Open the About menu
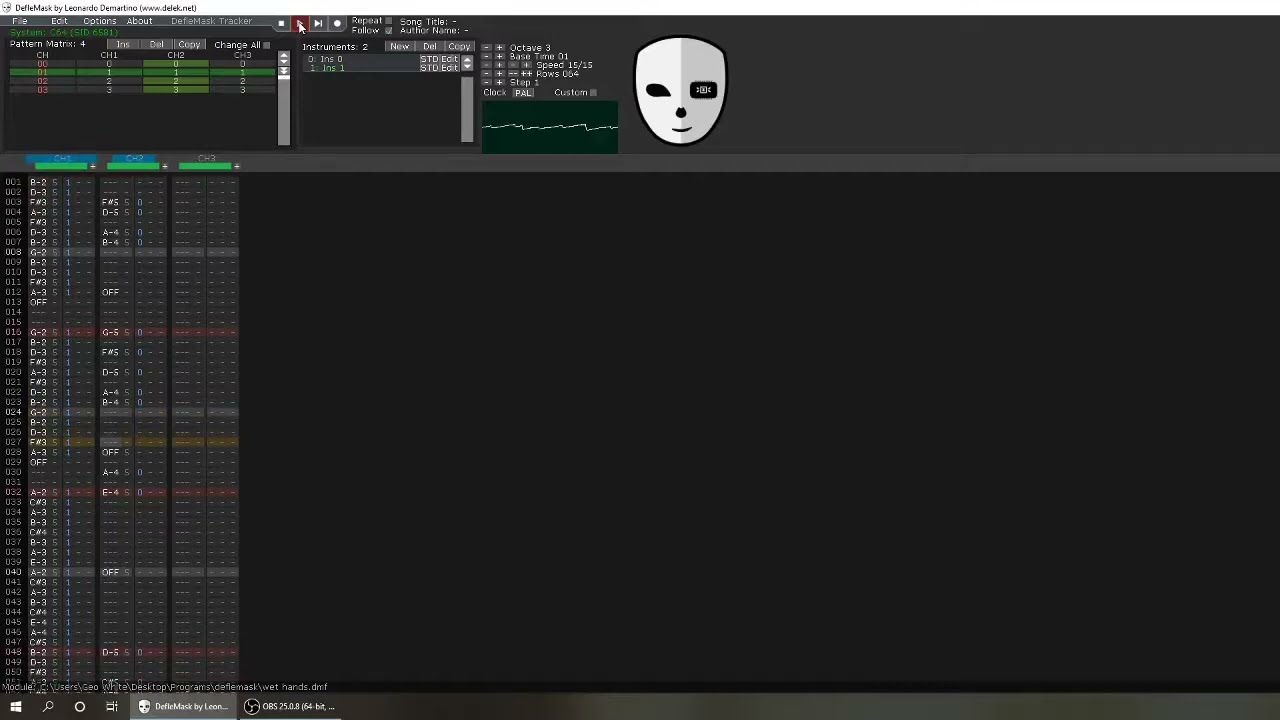 (x=140, y=21)
